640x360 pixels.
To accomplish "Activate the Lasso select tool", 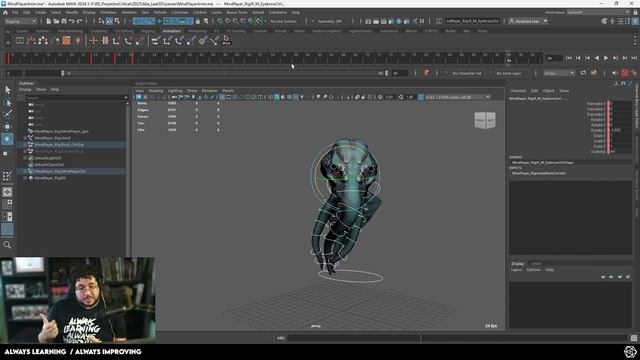I will pos(7,102).
